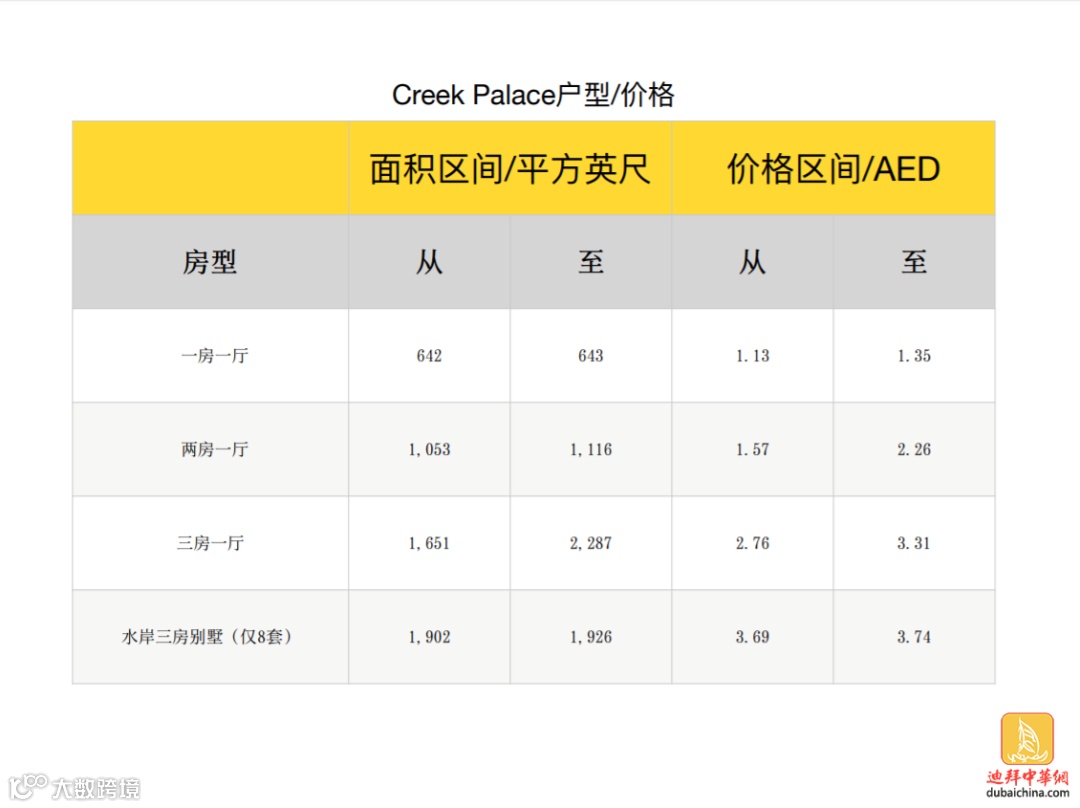1080x808 pixels.
Task: Select area value 1,053
Action: 429,450
